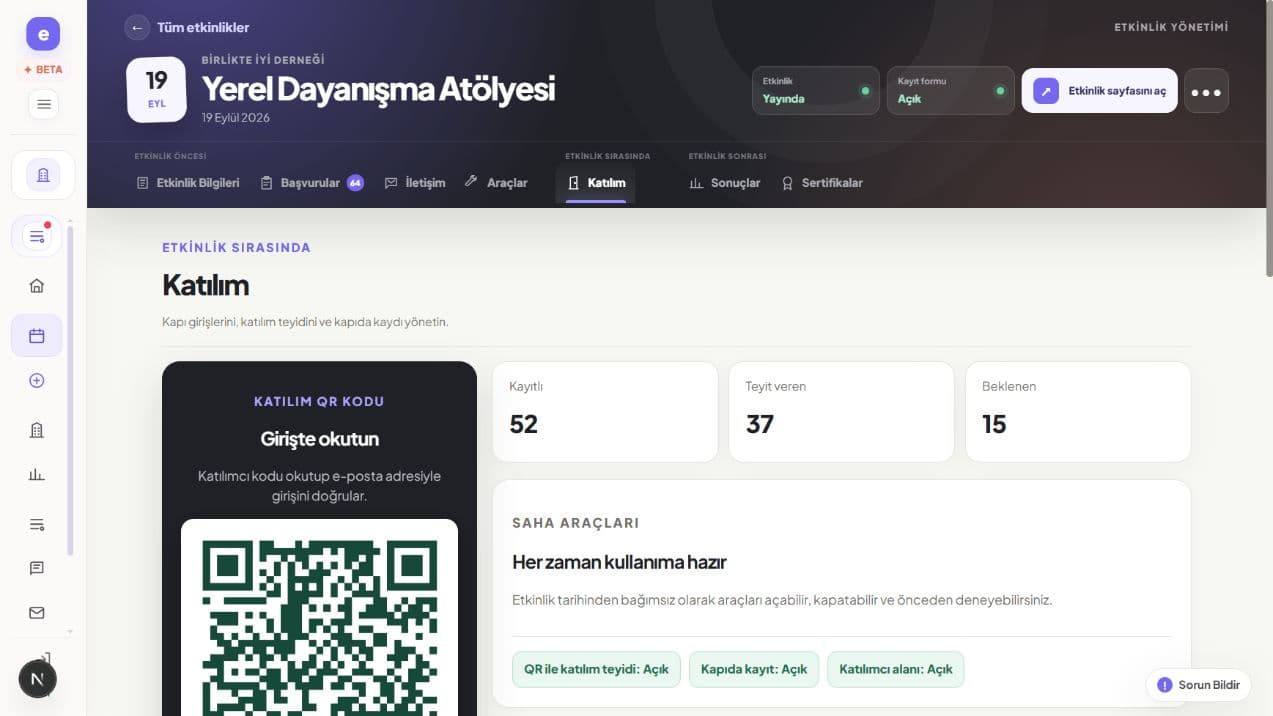Click the 19 EYL date badge
Viewport: 1273px width, 716px height.
pos(157,89)
